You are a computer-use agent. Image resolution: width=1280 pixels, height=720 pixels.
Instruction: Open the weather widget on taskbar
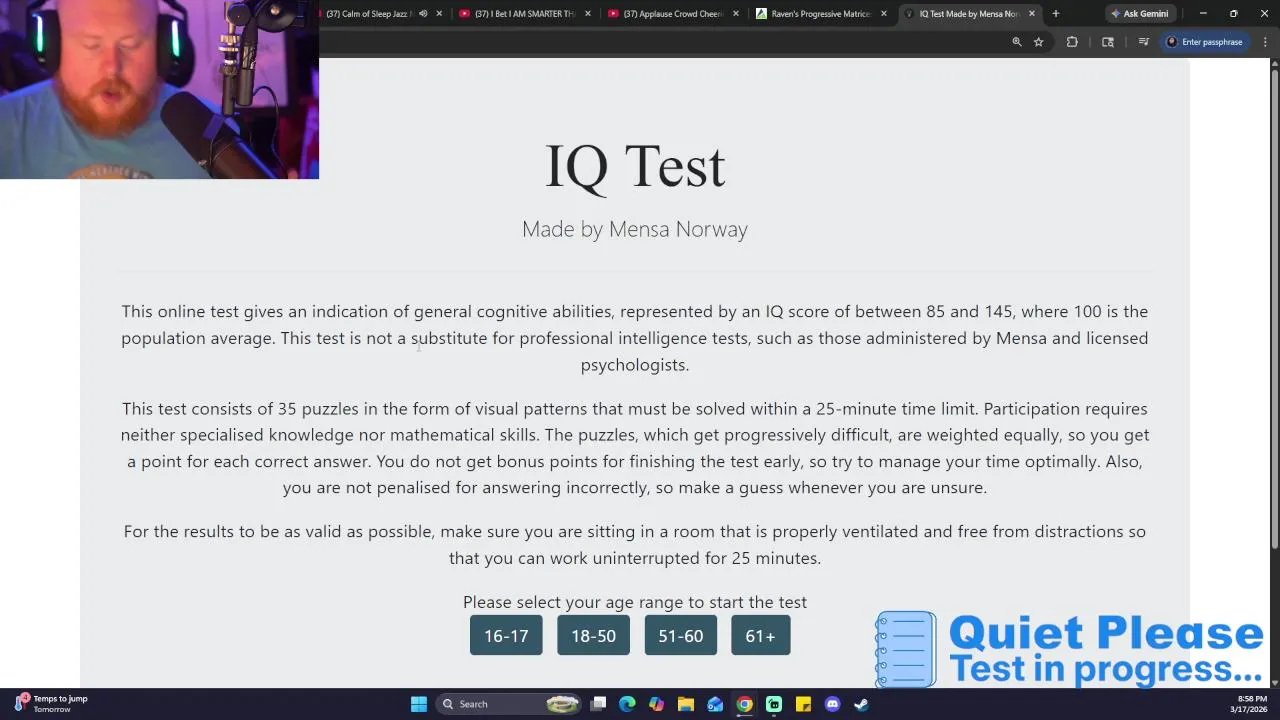(x=52, y=704)
